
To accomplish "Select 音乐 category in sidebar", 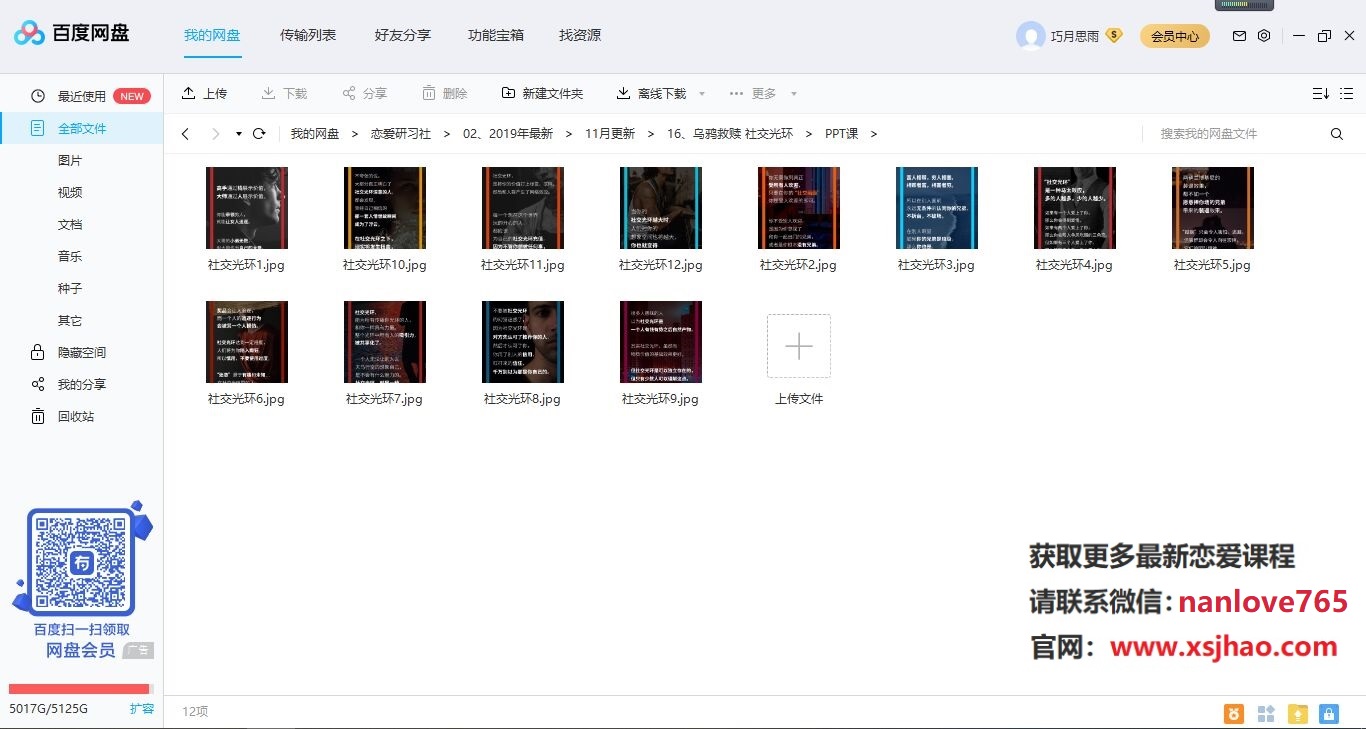I will [x=70, y=256].
